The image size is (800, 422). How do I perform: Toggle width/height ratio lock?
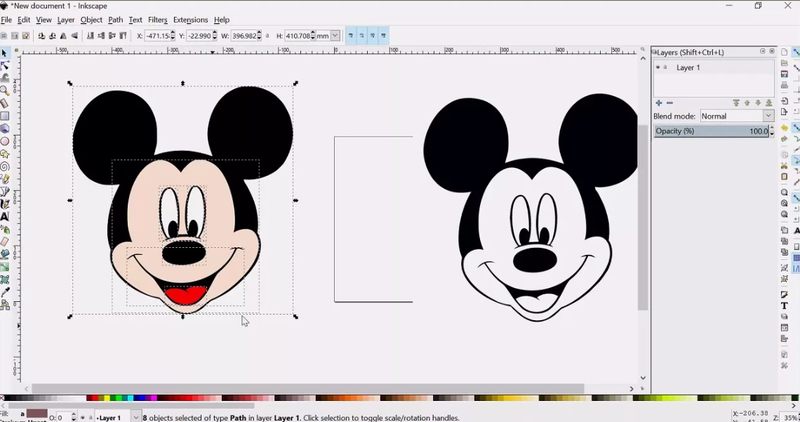(x=267, y=36)
